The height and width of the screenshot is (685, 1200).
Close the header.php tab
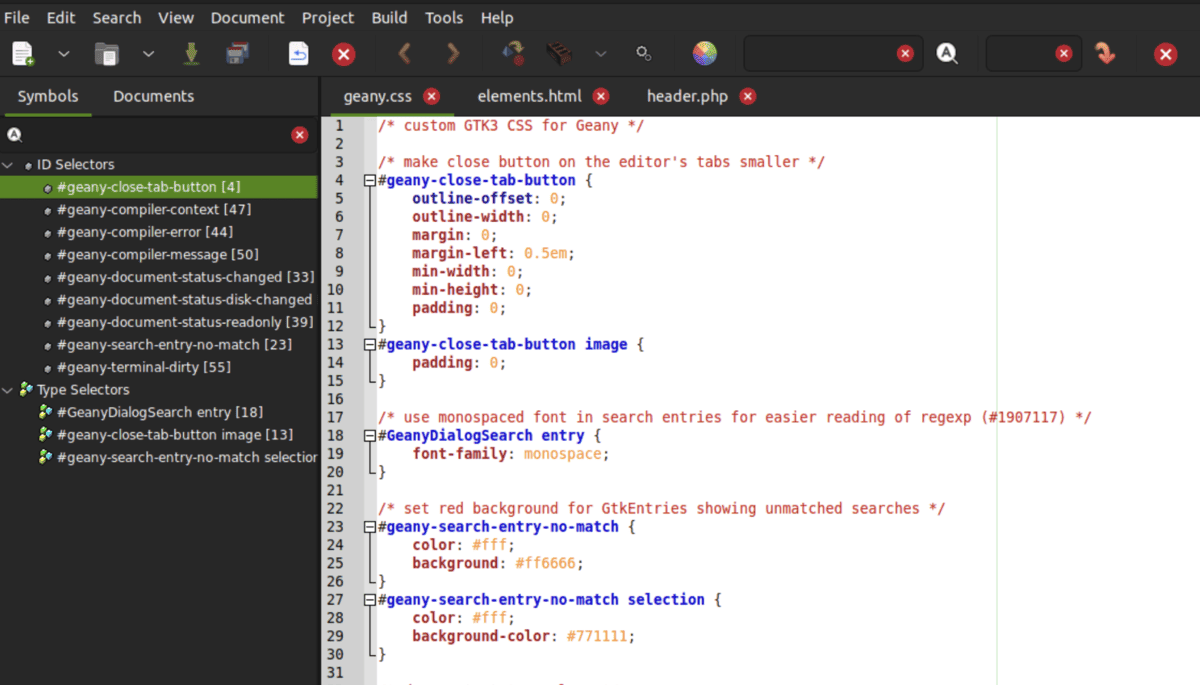(x=748, y=96)
